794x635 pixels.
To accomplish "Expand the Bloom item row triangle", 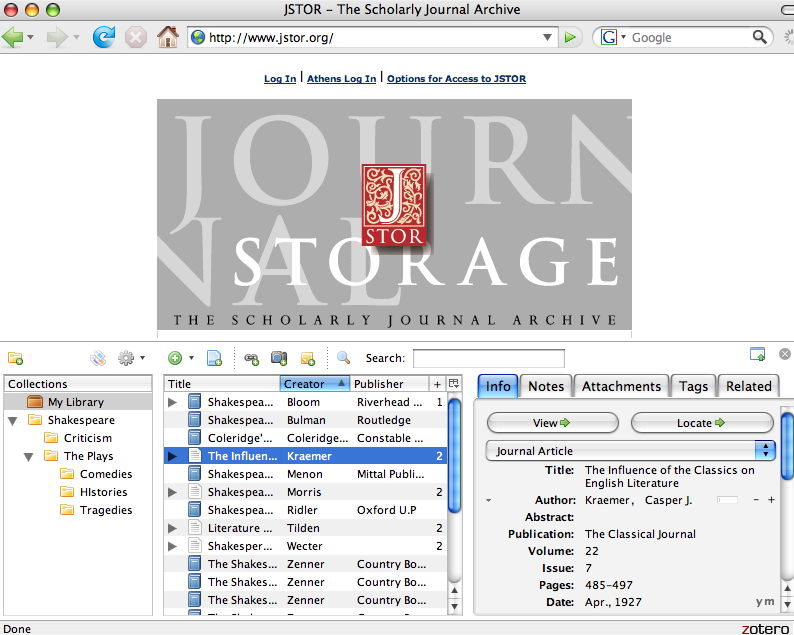I will point(173,402).
